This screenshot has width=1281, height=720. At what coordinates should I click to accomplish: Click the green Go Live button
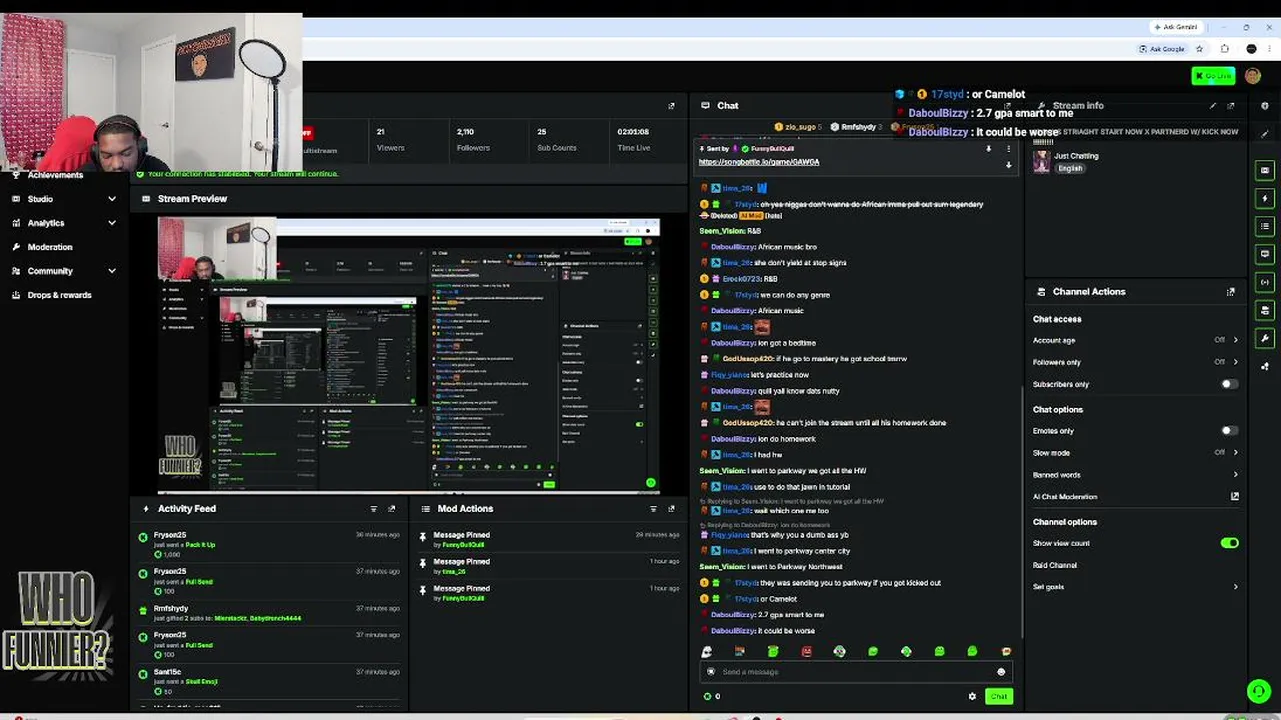tap(1213, 76)
